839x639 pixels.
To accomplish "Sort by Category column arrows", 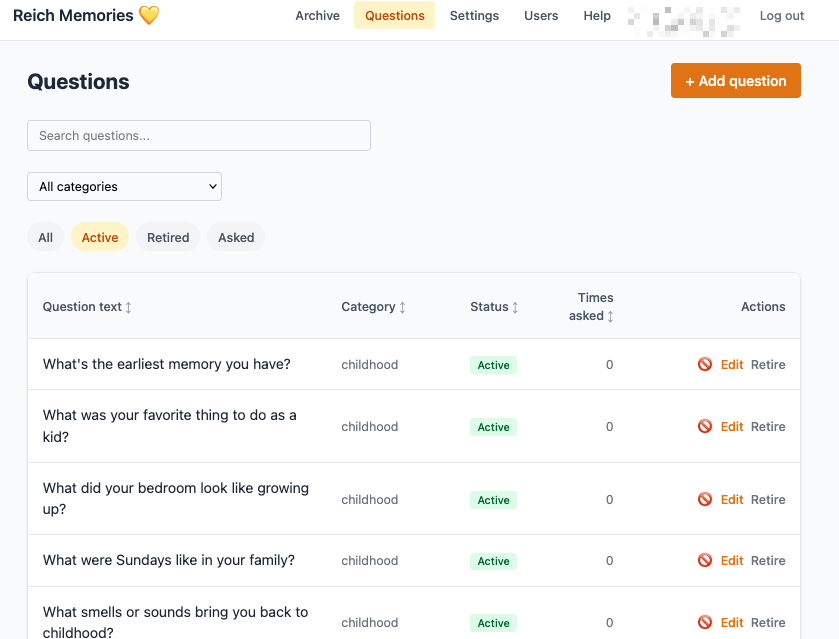I will [x=402, y=307].
